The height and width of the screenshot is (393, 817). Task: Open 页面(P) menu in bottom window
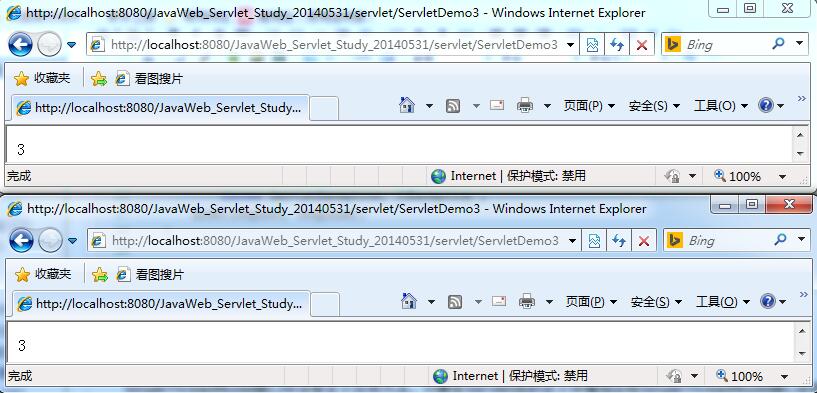[x=591, y=301]
